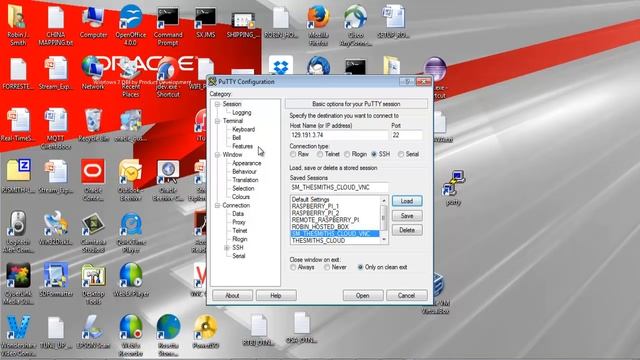Select ROBIN_HOSTED_BOX saved session

[x=320, y=227]
